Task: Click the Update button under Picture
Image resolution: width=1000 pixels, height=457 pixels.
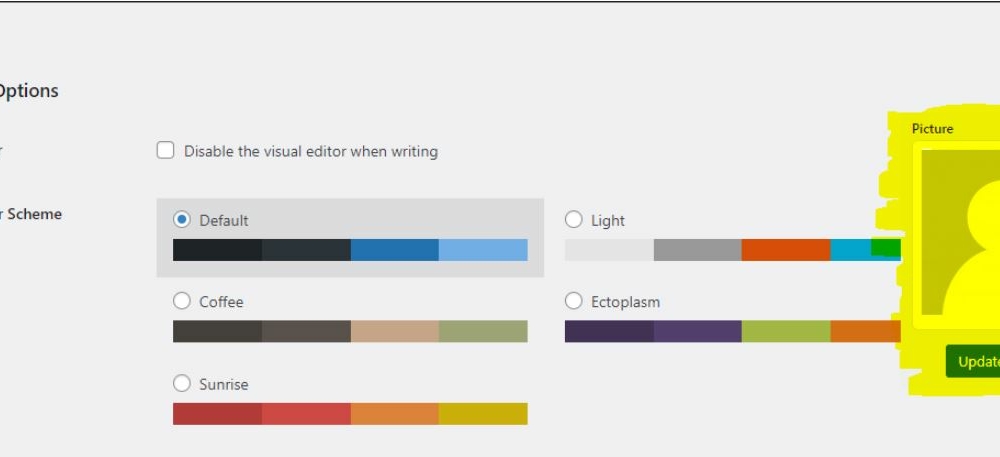Action: click(x=973, y=361)
